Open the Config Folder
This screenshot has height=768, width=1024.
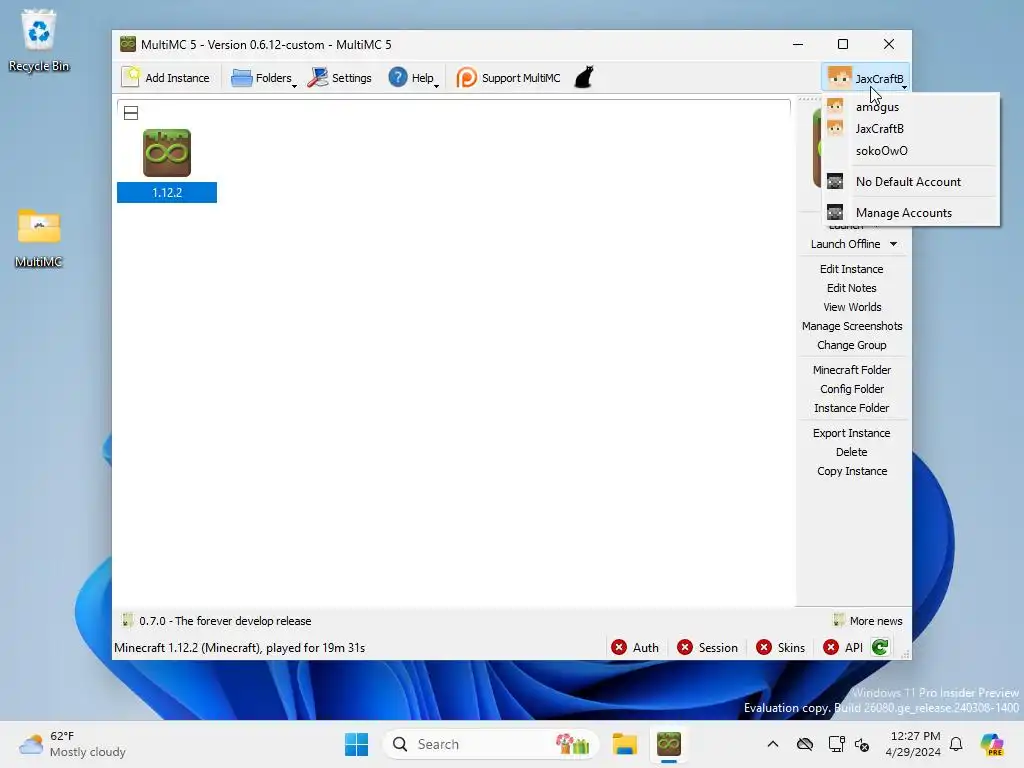[852, 389]
